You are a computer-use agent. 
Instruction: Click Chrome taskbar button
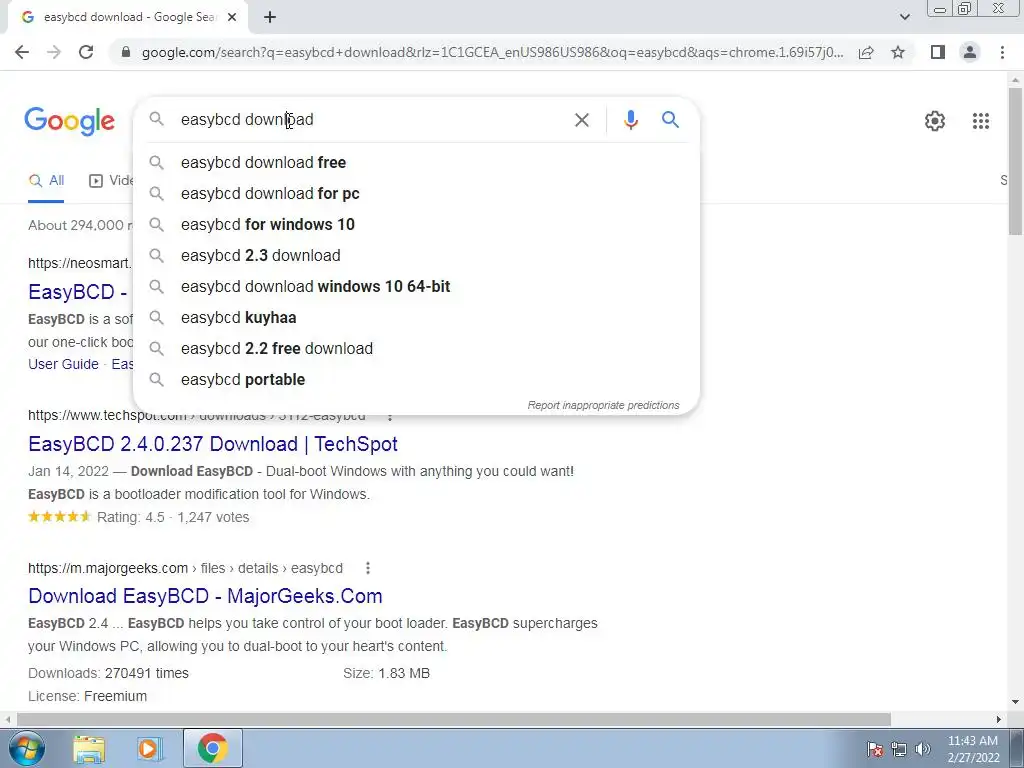point(213,748)
